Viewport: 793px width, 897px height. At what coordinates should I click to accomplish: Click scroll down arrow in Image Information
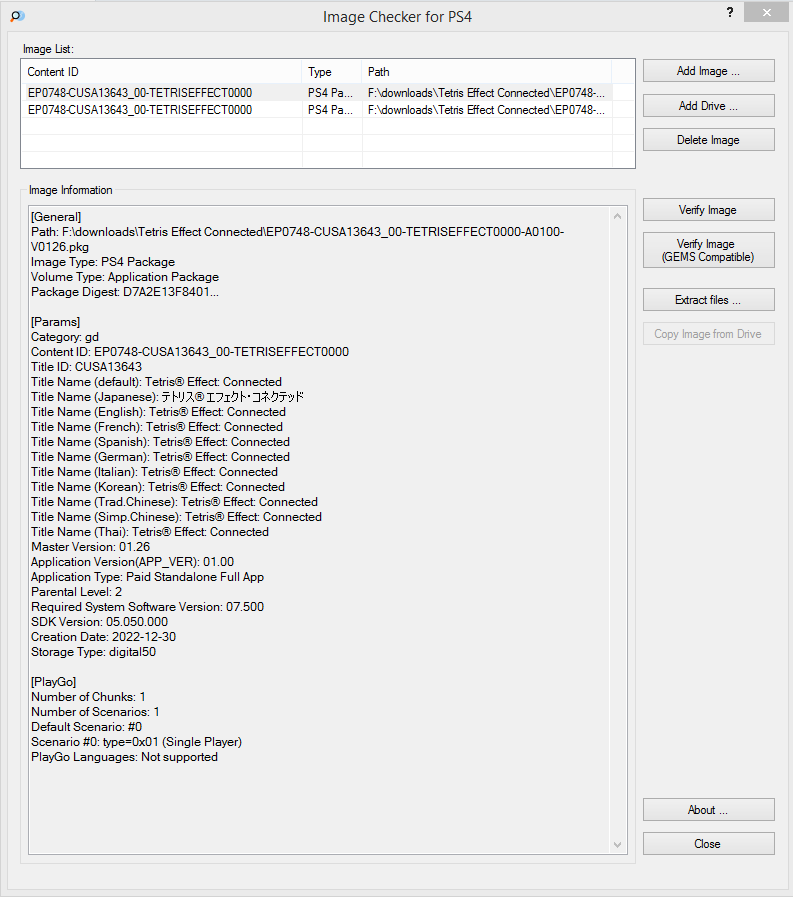coord(617,844)
